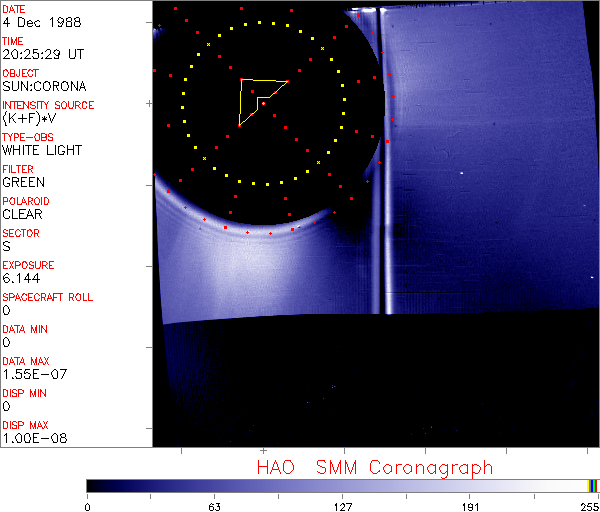Select the GREEN filter value
The image size is (600, 512).
coord(24,182)
